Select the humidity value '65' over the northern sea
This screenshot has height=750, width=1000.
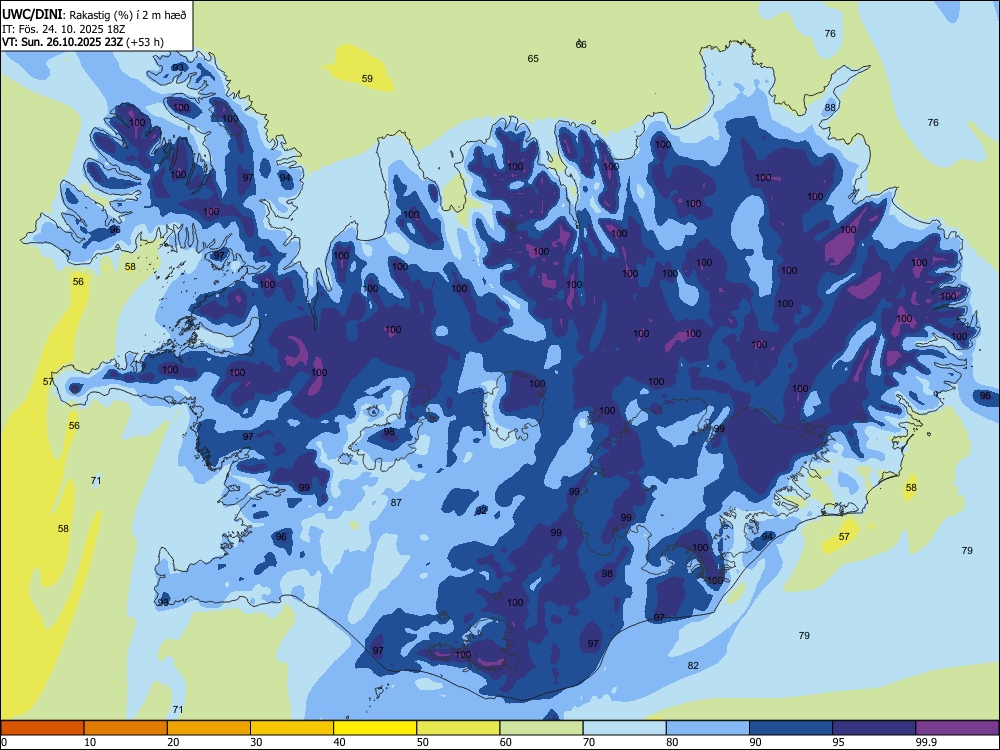[x=533, y=59]
